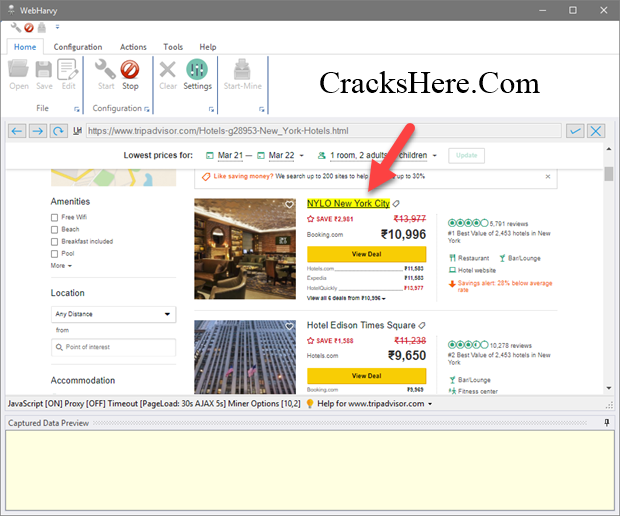Go back using the browser back arrow

pyautogui.click(x=17, y=131)
